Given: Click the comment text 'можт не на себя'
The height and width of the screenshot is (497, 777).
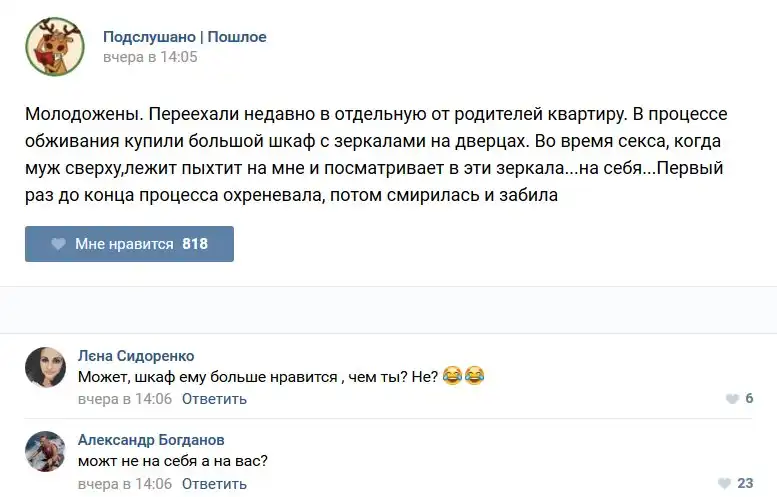Looking at the screenshot, I should pyautogui.click(x=173, y=462).
